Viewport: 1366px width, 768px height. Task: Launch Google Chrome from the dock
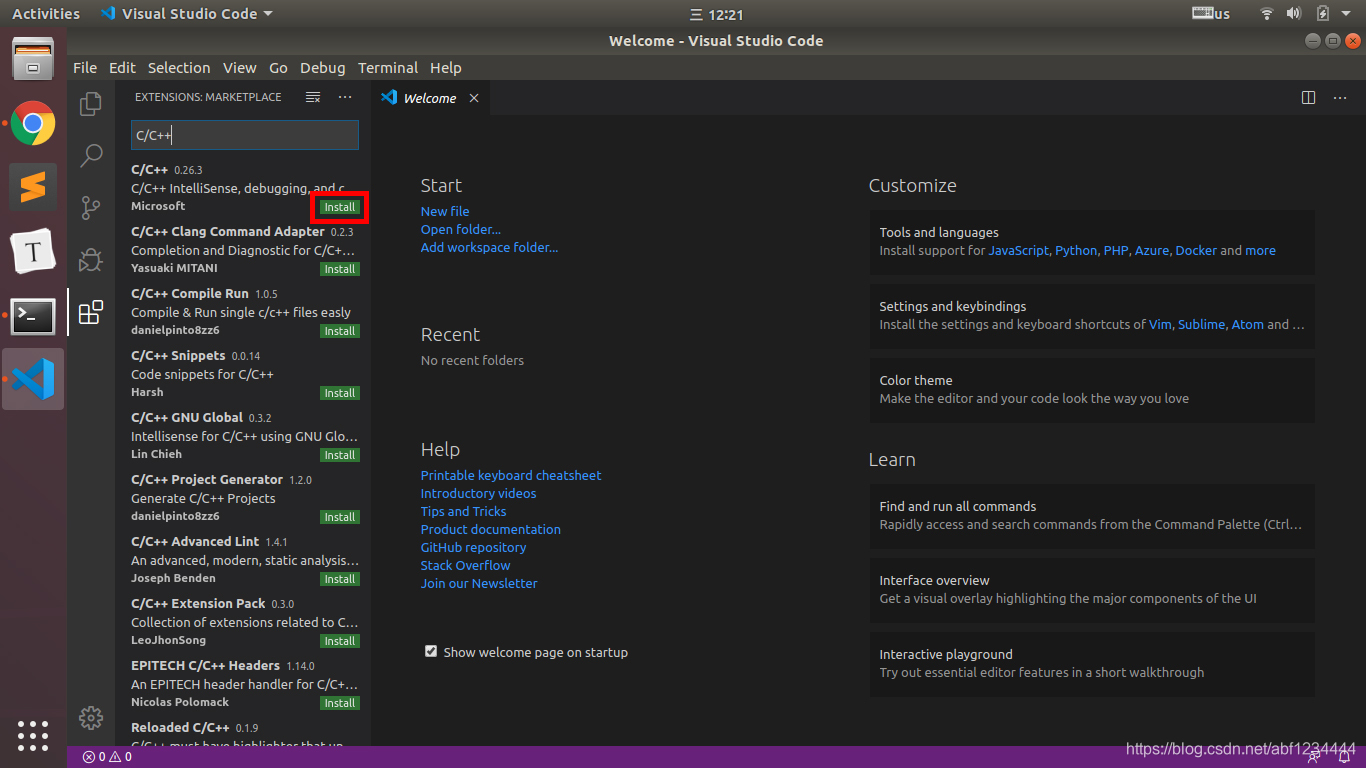pos(33,123)
